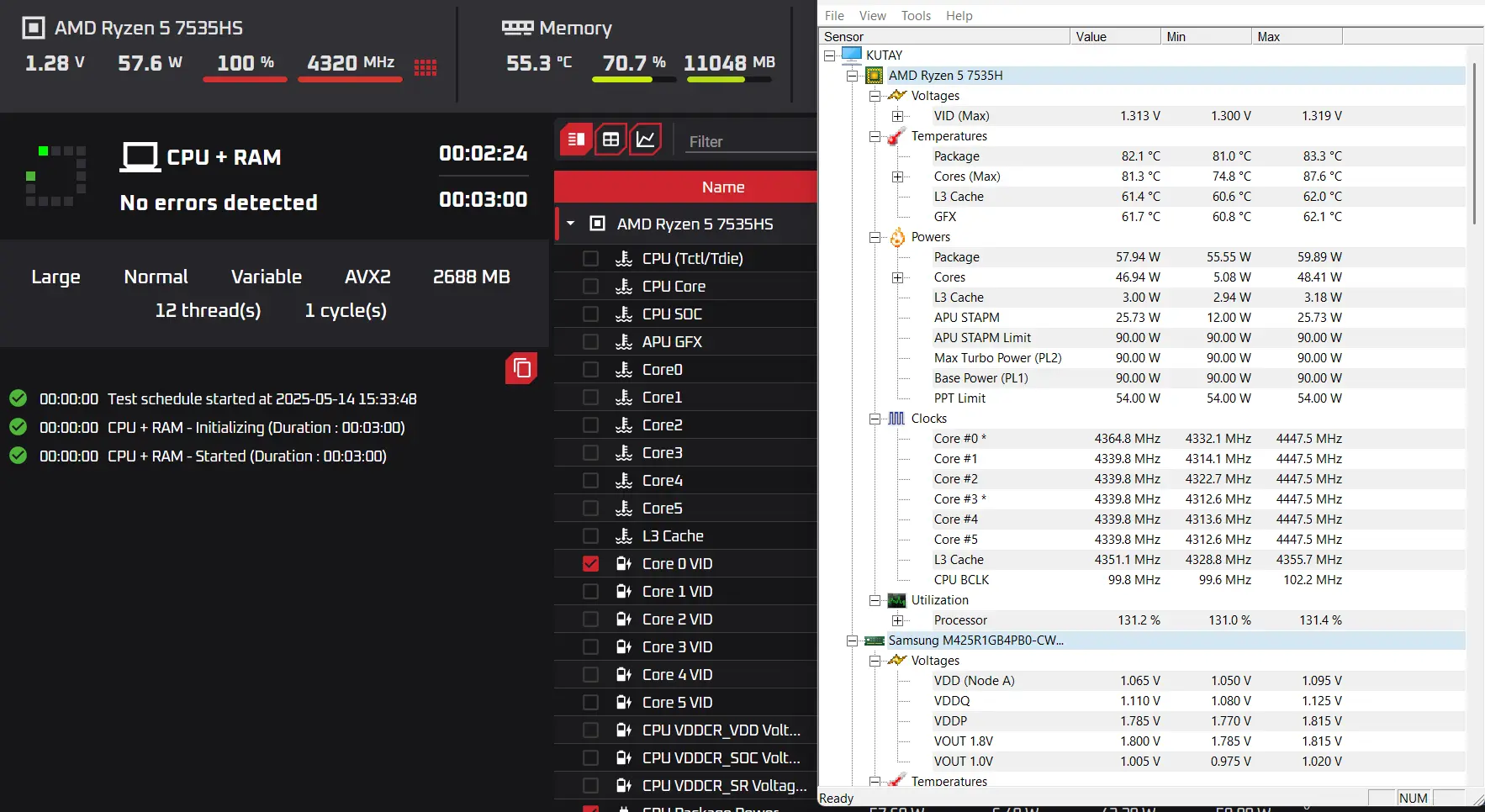Click the voltage icon of Core 0 VID row
1485x812 pixels.
point(624,564)
